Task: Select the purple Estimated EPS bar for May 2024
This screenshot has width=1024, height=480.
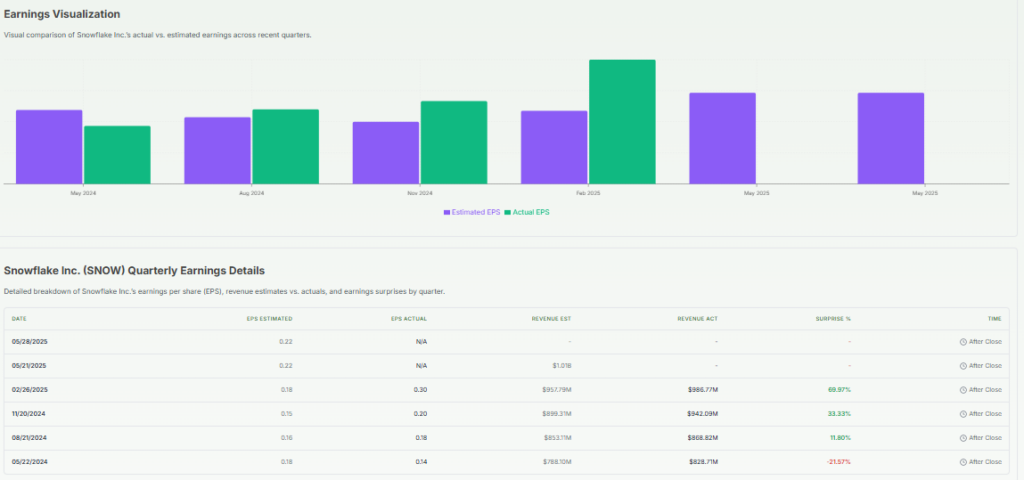Action: pyautogui.click(x=49, y=146)
